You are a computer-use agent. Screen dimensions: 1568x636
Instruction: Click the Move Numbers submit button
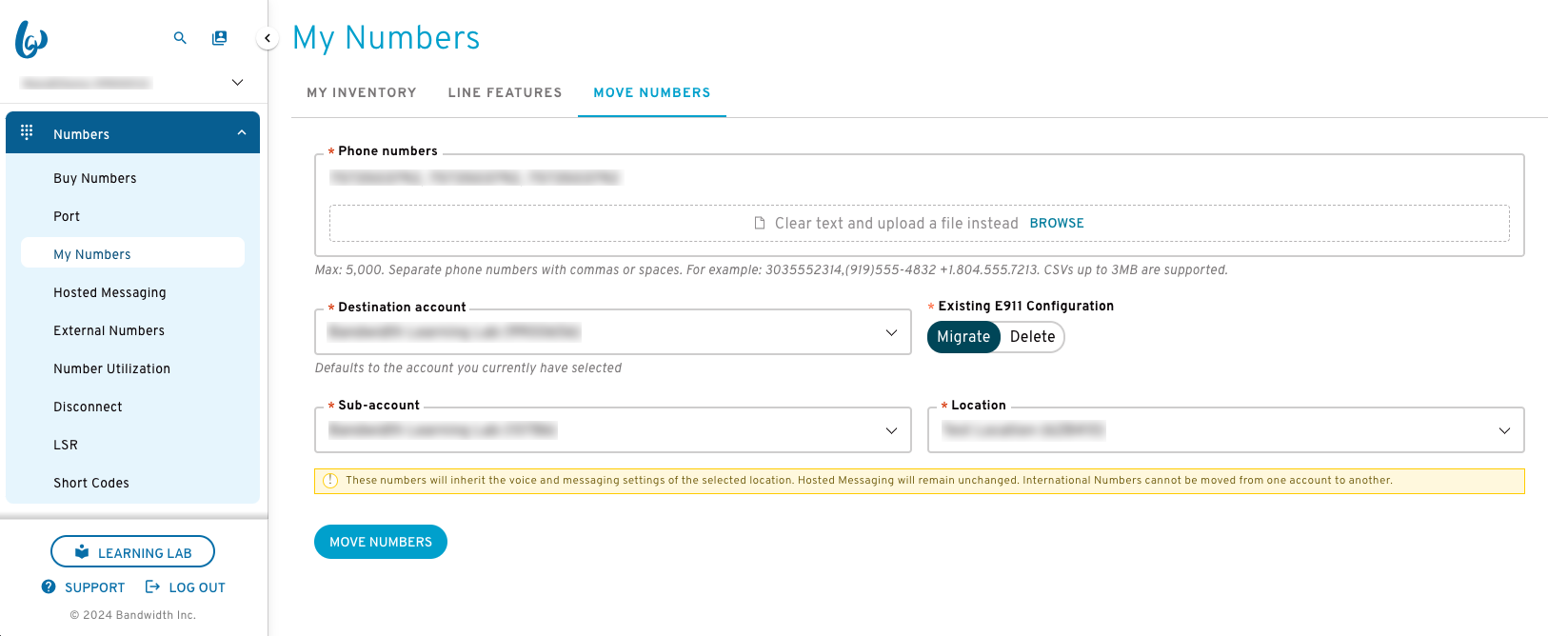pyautogui.click(x=381, y=542)
